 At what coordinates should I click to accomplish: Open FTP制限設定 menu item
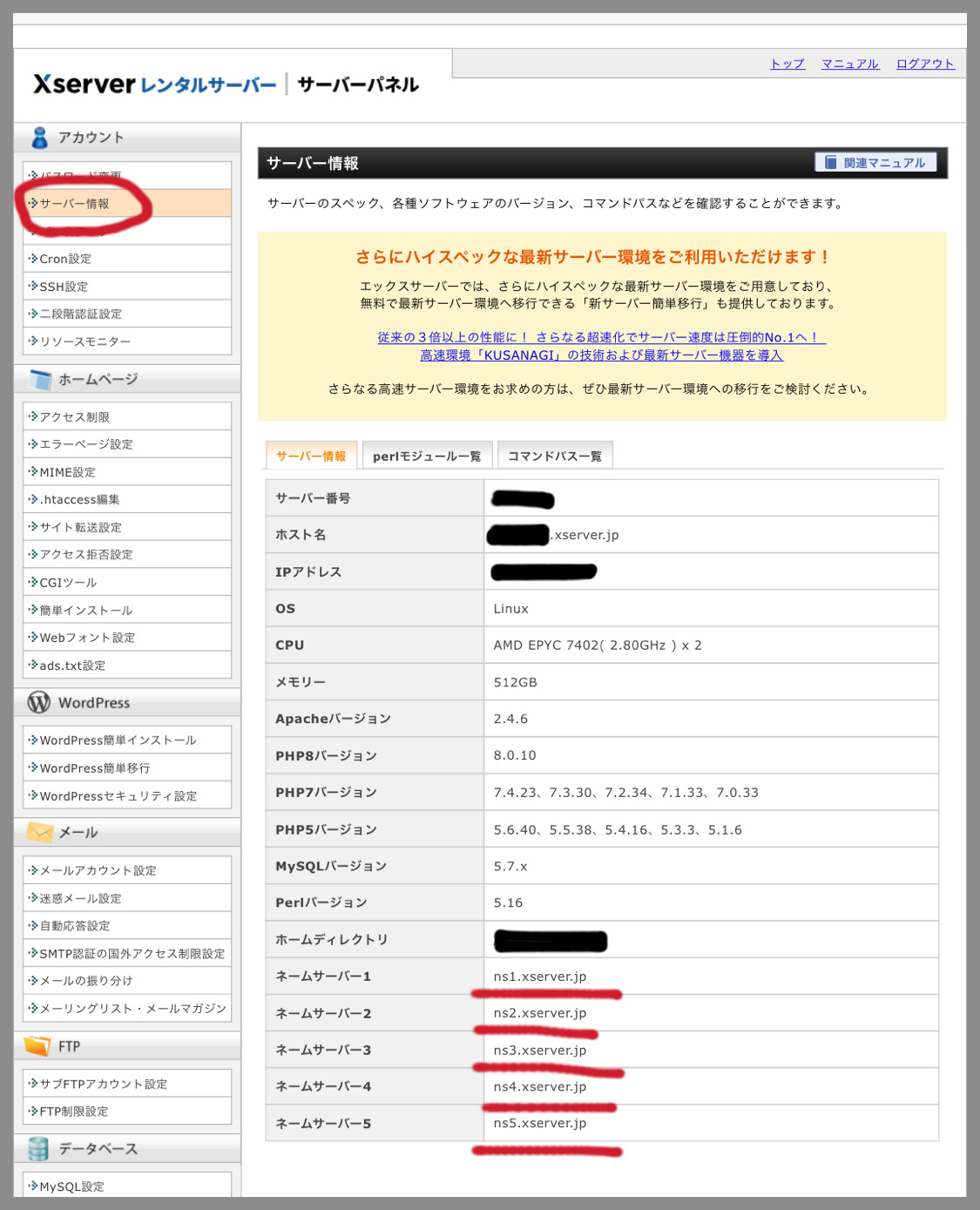coord(127,1111)
